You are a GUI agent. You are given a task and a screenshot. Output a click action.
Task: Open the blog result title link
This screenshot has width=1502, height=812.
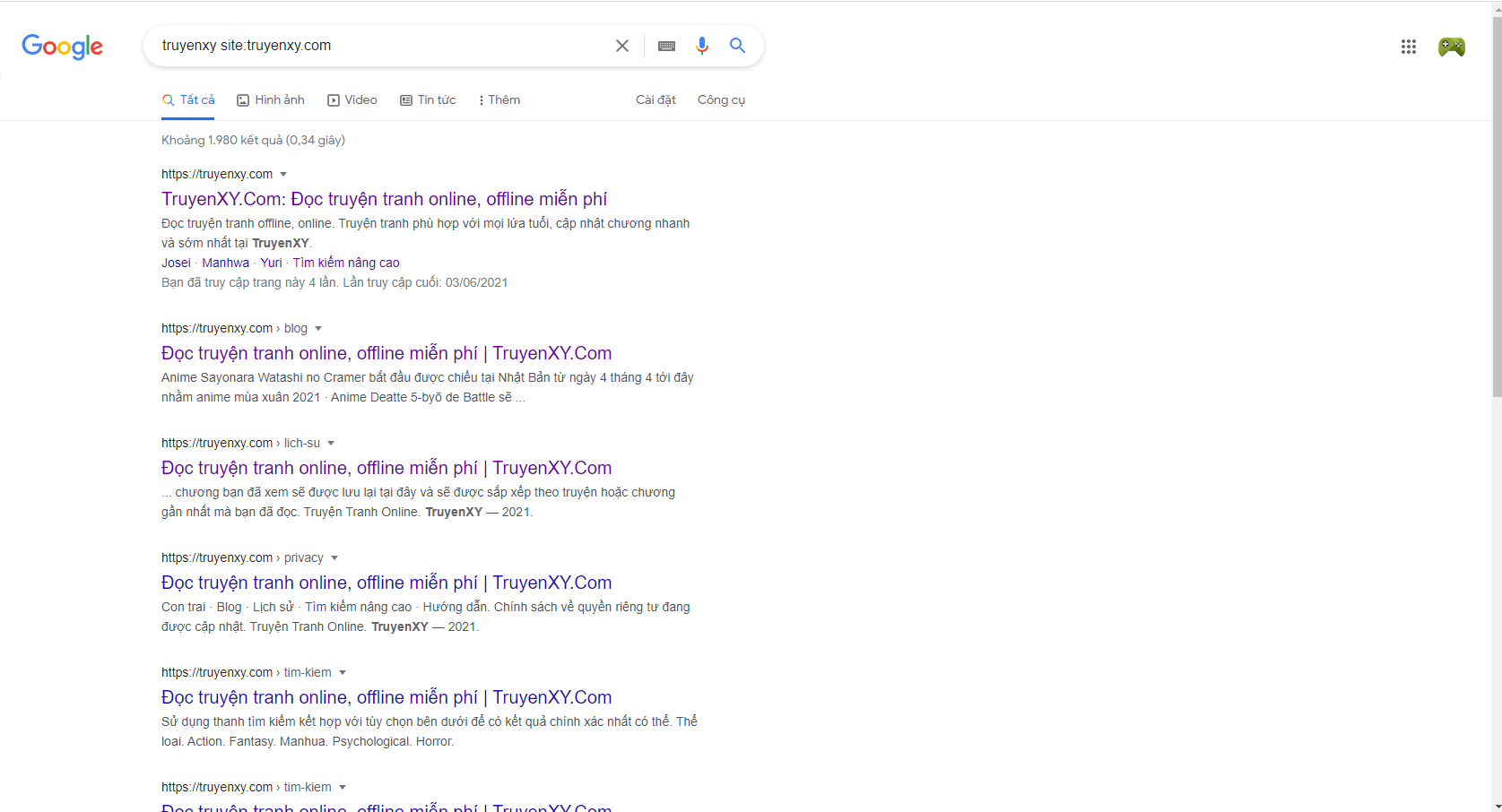pyautogui.click(x=386, y=353)
